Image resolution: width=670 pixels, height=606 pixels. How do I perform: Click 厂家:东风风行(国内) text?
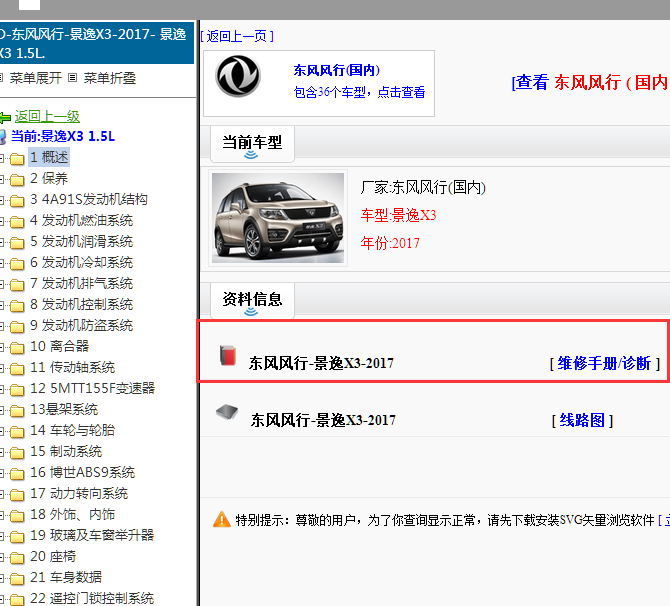coord(423,187)
